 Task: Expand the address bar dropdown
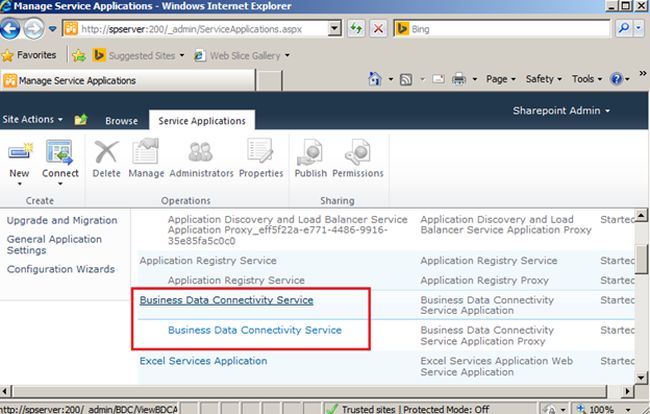point(335,29)
